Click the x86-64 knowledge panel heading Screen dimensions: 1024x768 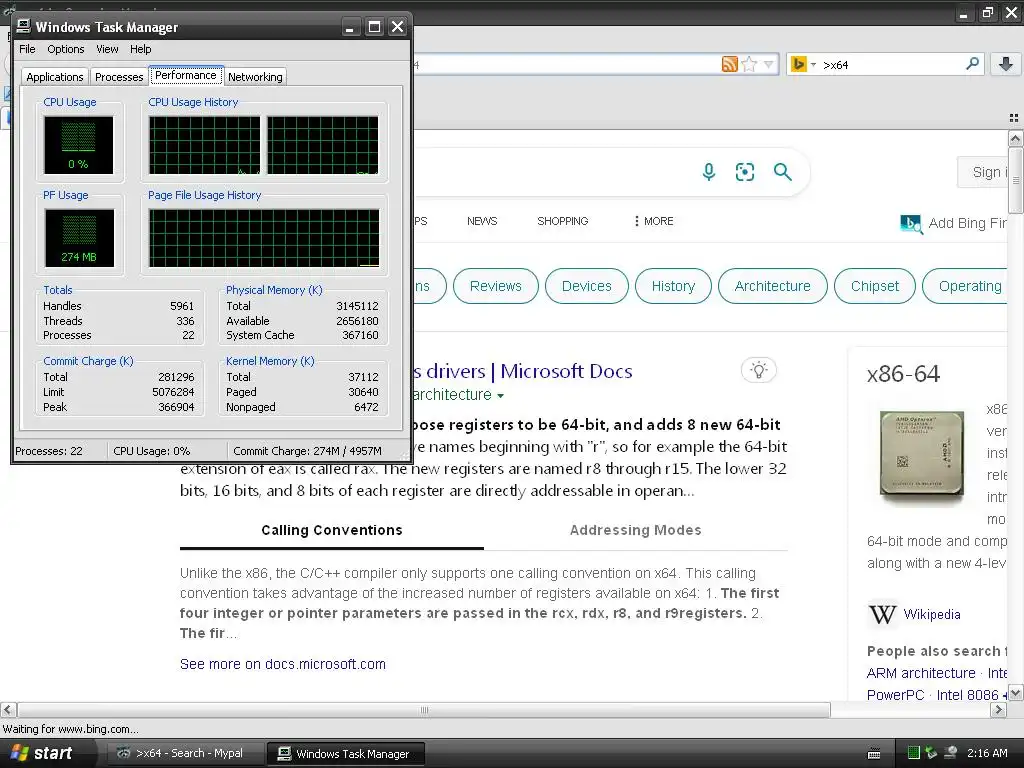click(903, 374)
